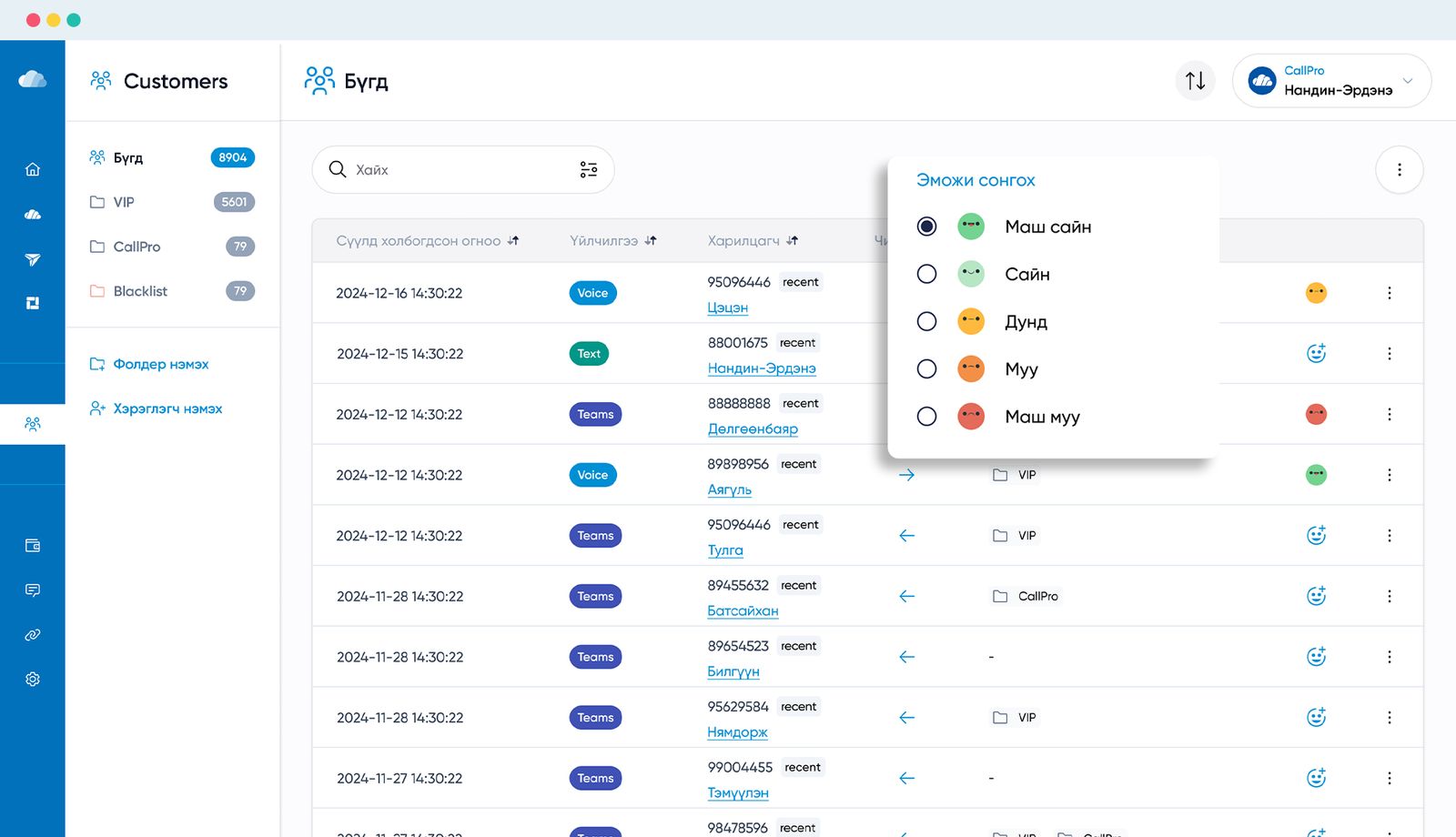Click Фолдер нэмэх to add folder

[x=160, y=364]
